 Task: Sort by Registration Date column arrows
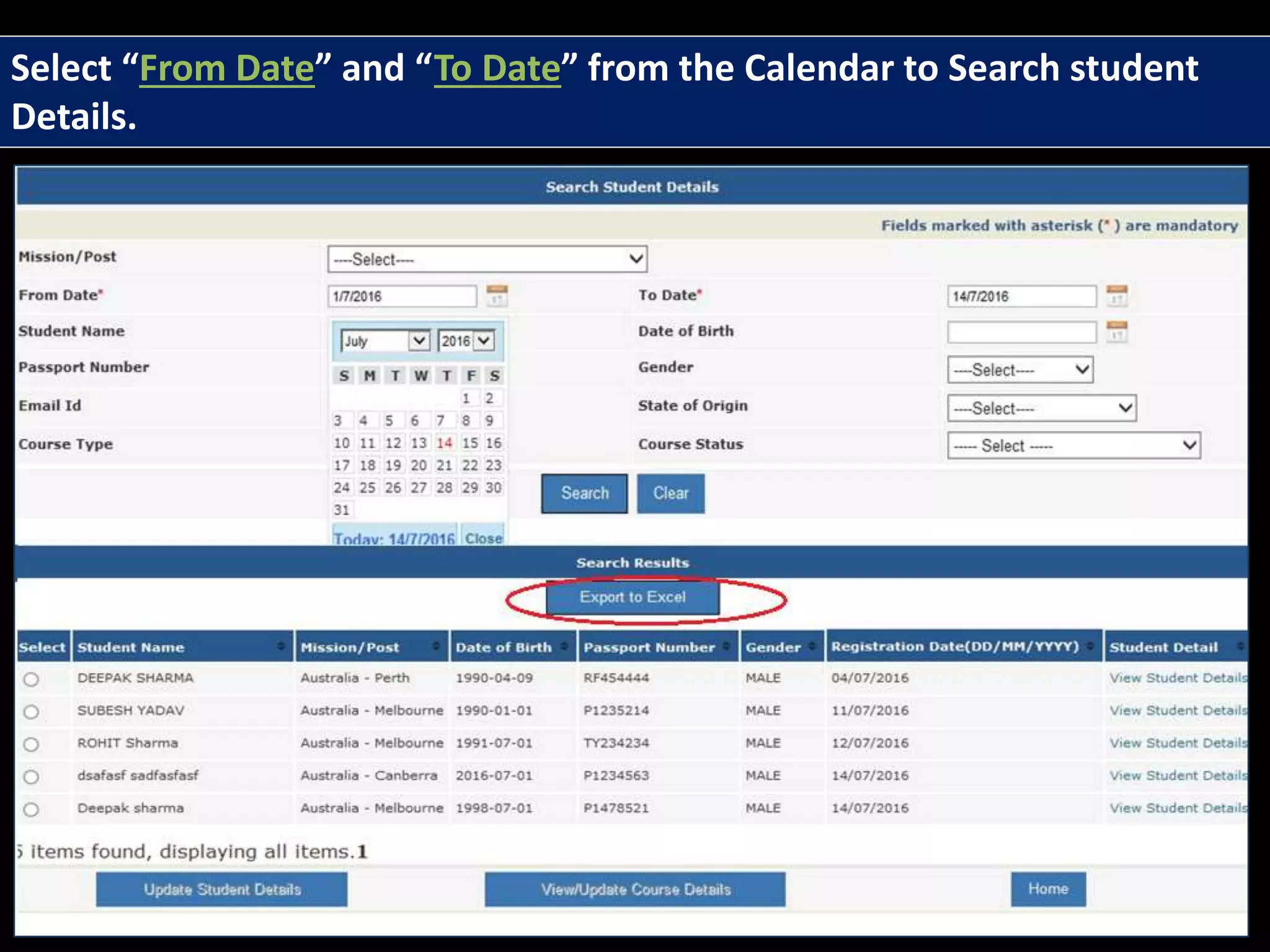coord(1090,646)
